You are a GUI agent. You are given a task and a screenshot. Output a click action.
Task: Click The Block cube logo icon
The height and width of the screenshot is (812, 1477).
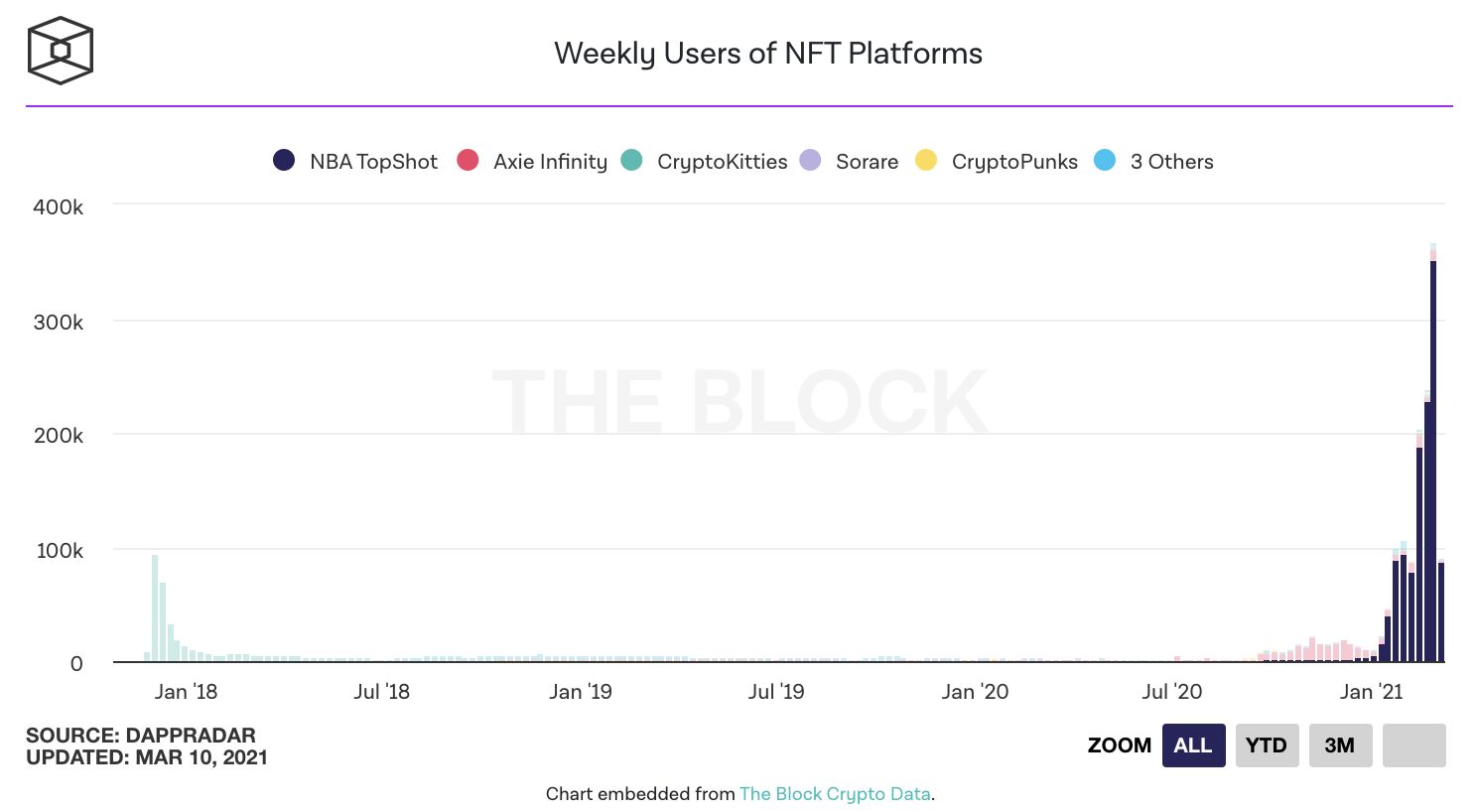(x=61, y=51)
